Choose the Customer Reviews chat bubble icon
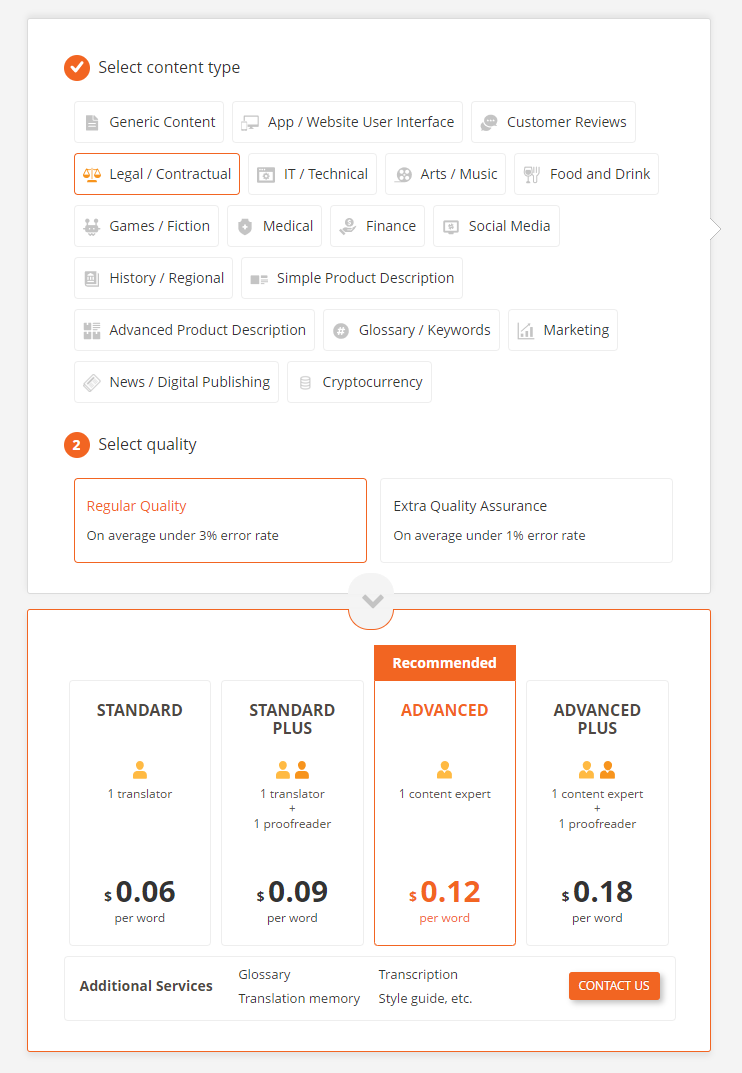 click(489, 122)
